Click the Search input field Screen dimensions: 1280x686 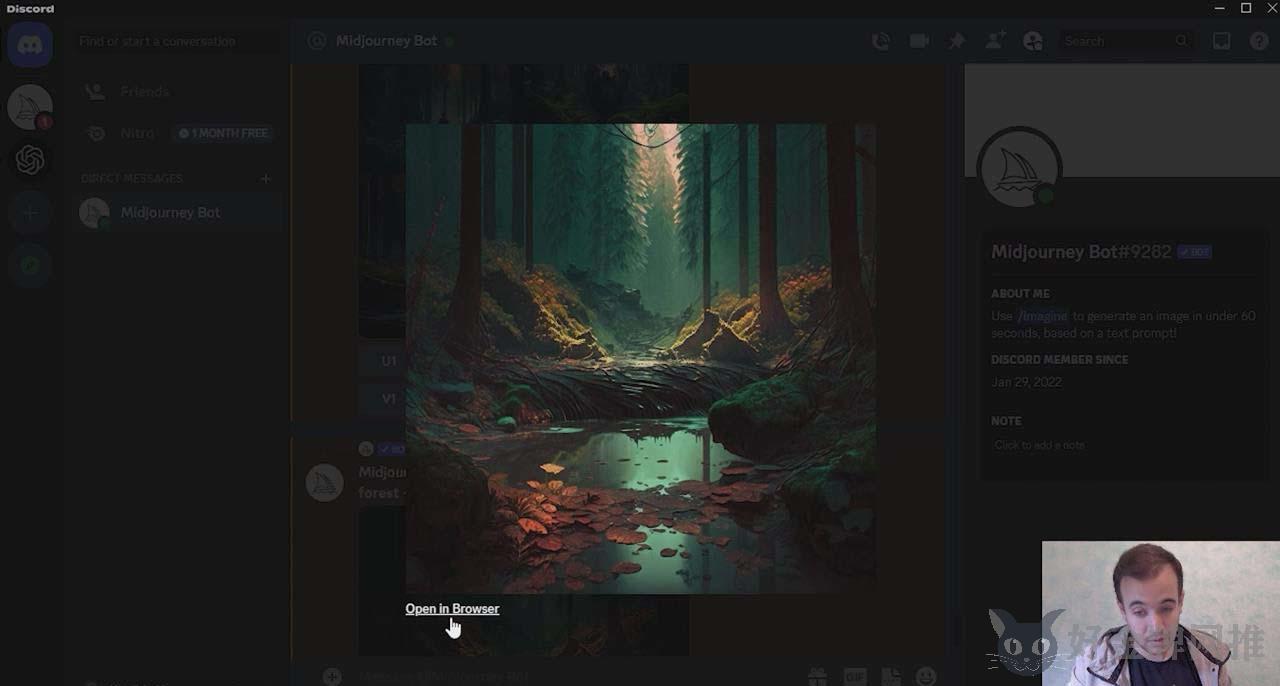pyautogui.click(x=1126, y=41)
